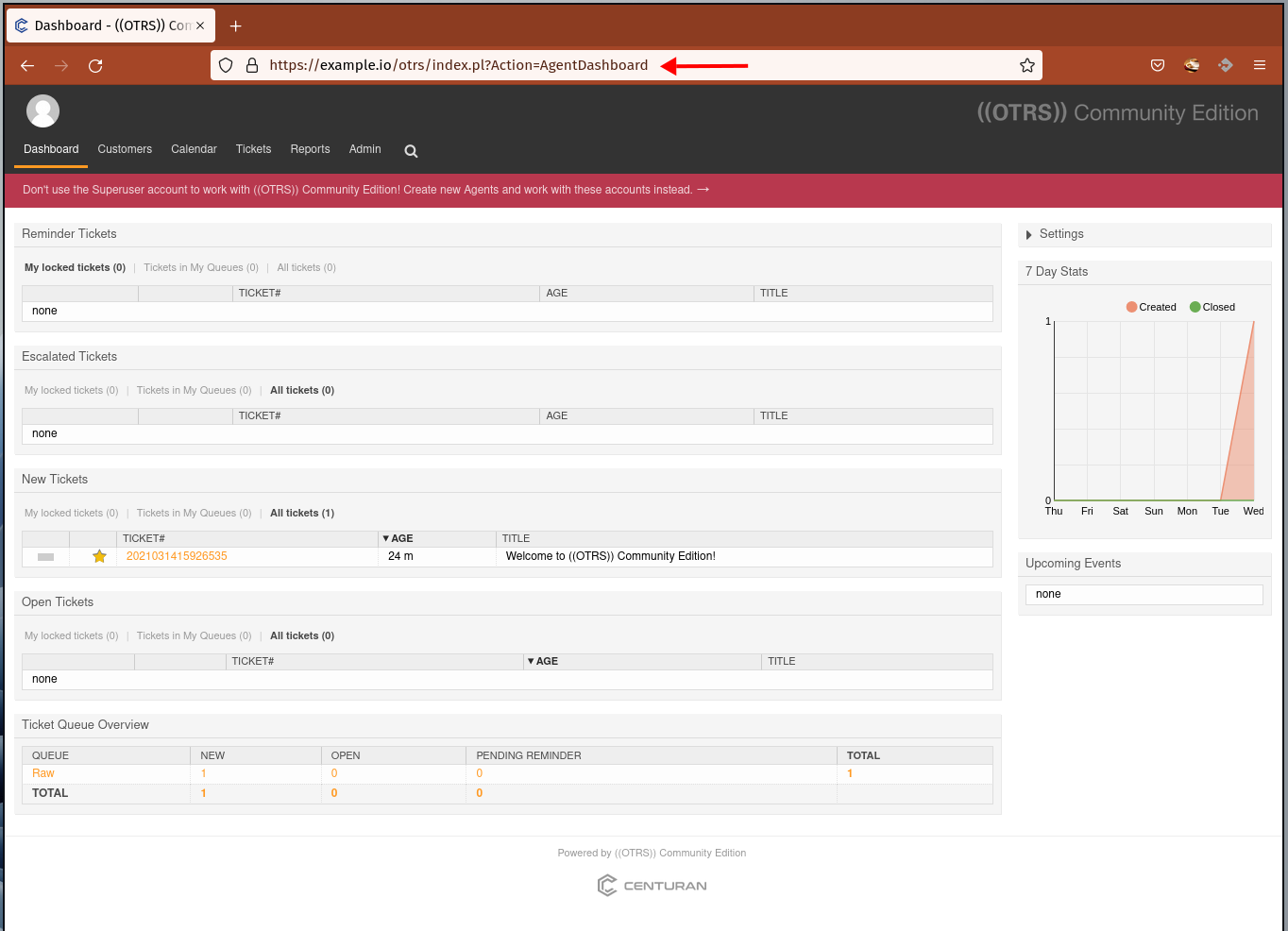Image resolution: width=1288 pixels, height=931 pixels.
Task: Open ticket 2021031415926535
Action: tap(177, 556)
